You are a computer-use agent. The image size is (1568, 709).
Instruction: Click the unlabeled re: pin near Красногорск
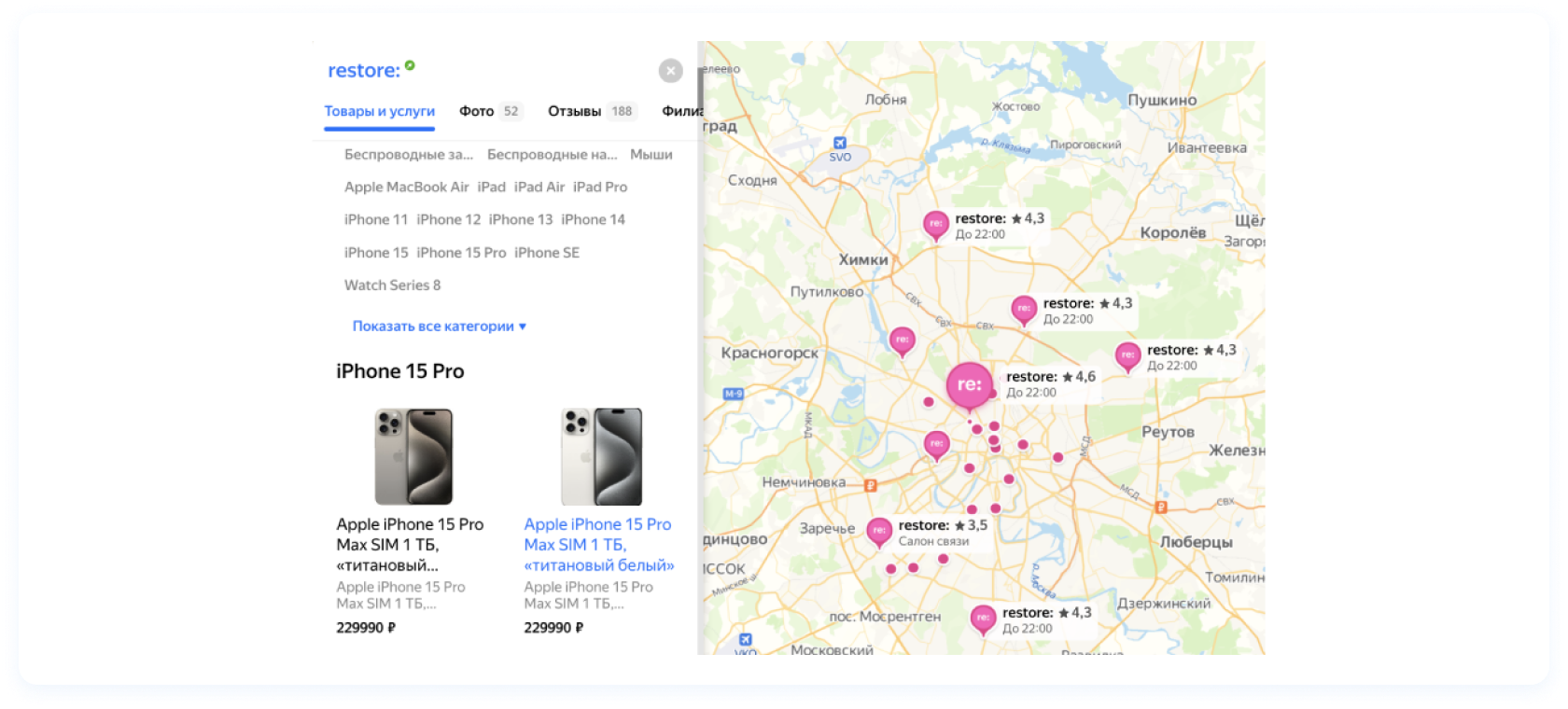click(902, 341)
